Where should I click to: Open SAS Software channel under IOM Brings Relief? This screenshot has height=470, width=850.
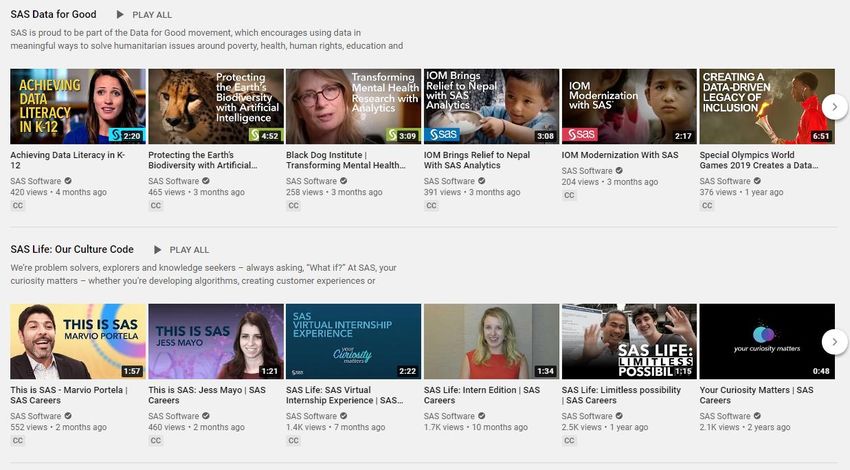click(449, 181)
